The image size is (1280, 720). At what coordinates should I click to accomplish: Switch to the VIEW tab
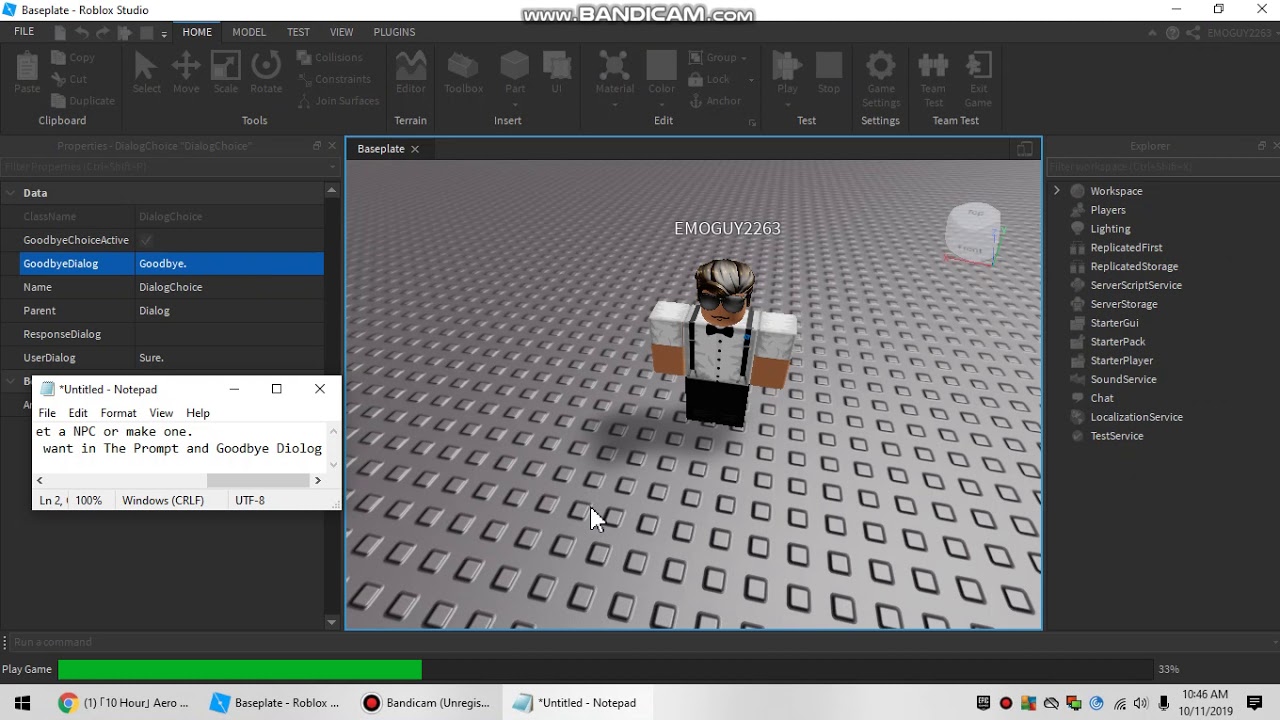coord(342,32)
